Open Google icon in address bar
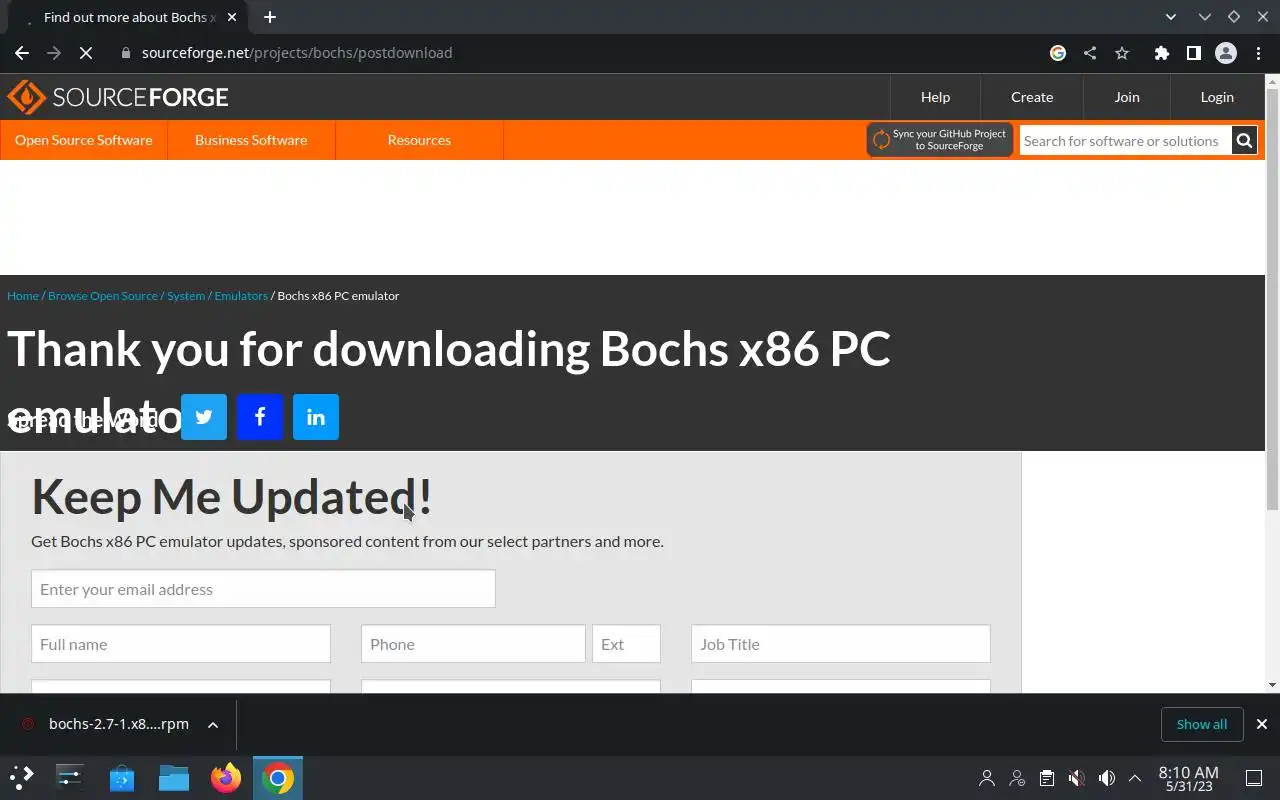 coord(1058,53)
